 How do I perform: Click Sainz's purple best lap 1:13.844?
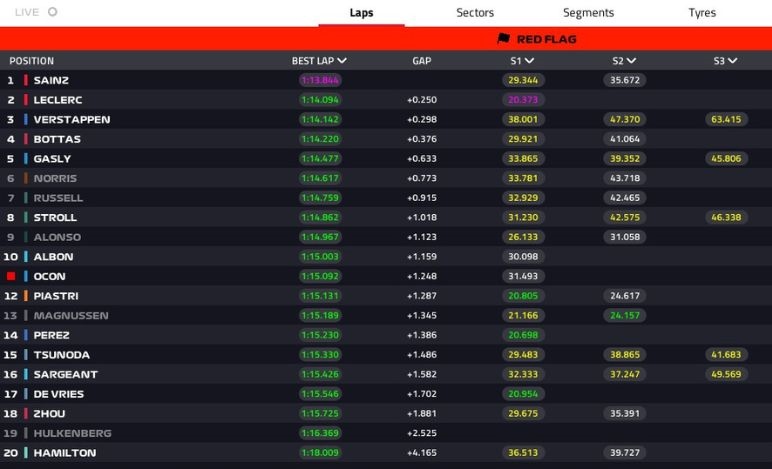(x=320, y=80)
